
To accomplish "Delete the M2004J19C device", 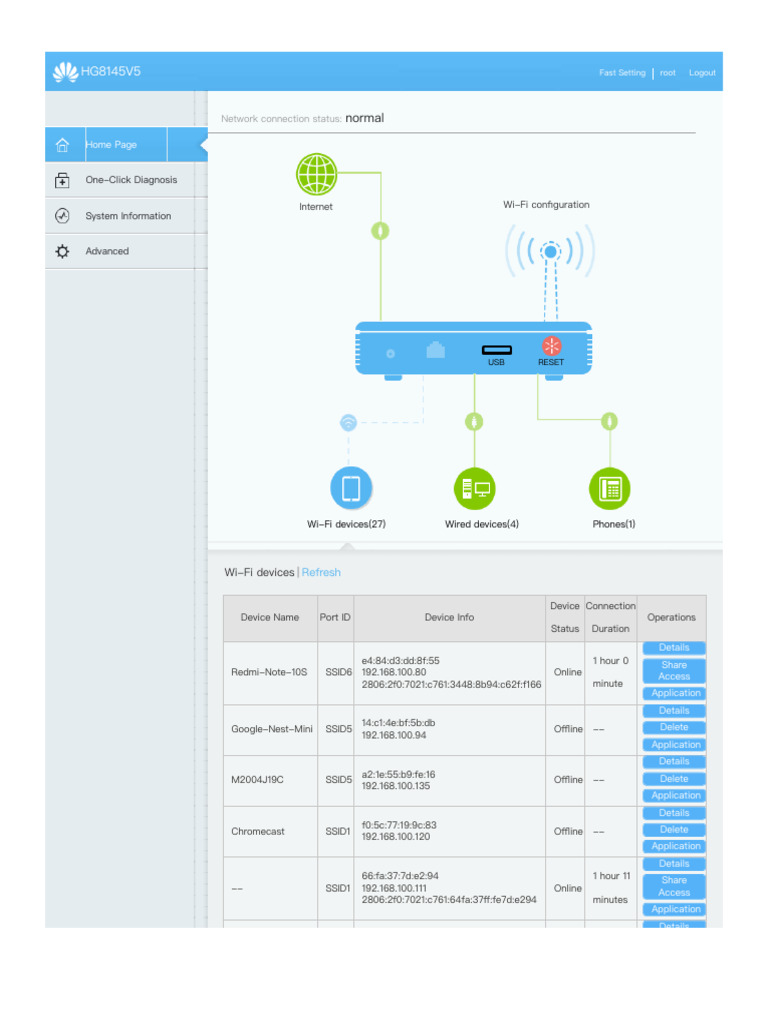I will 674,779.
